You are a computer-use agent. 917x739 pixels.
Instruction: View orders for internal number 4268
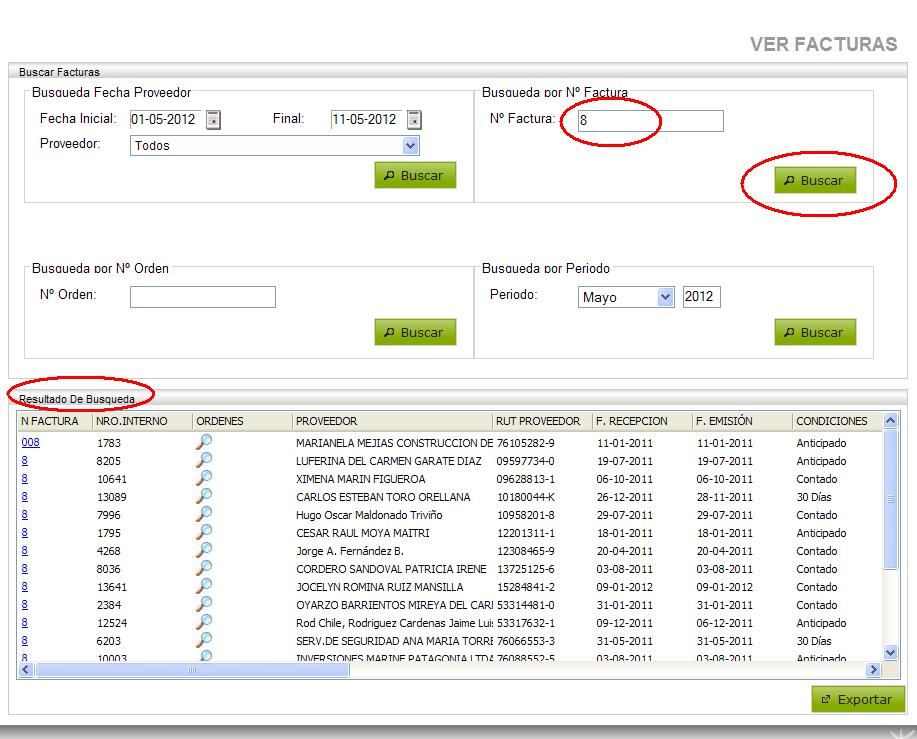tap(204, 550)
